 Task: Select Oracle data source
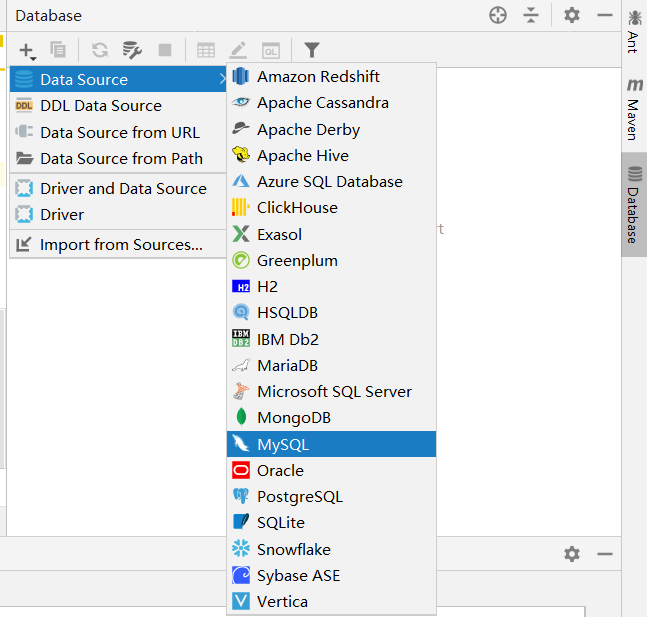click(x=331, y=470)
